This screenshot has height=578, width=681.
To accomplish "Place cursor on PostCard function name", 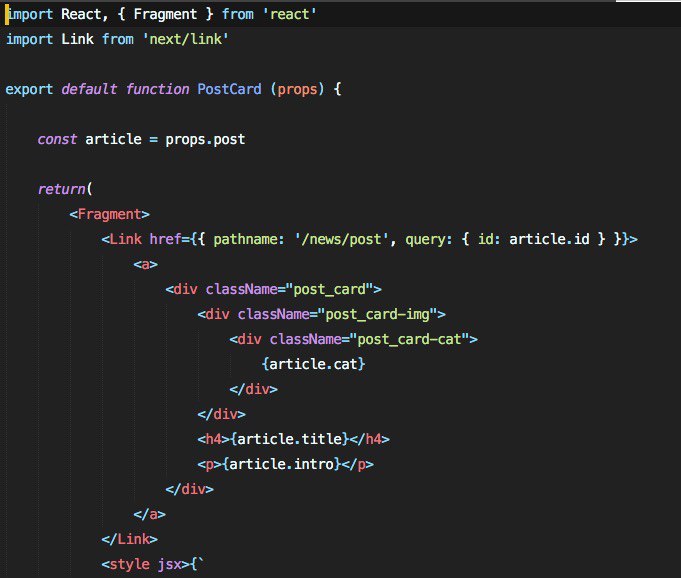I will click(229, 89).
